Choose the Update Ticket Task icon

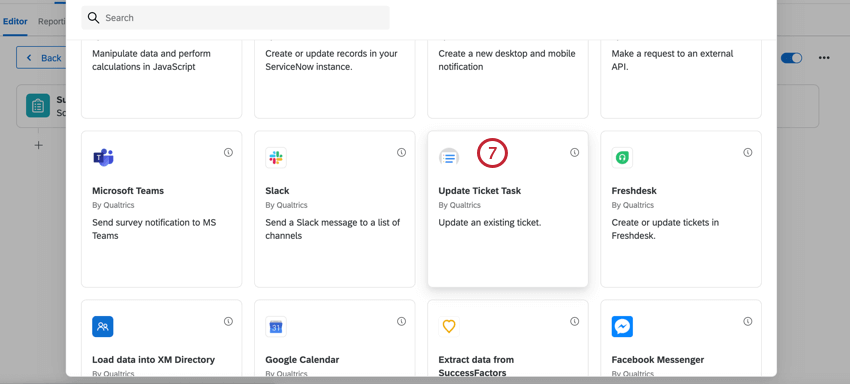pos(449,158)
